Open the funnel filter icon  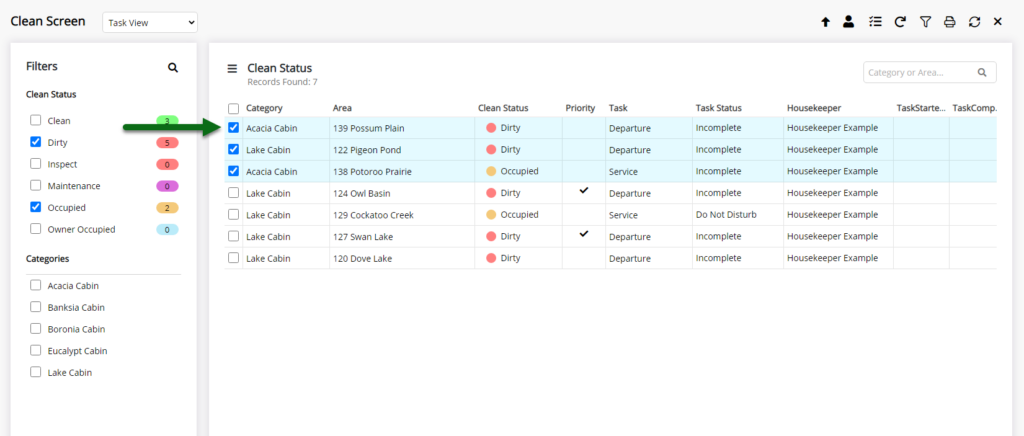tap(925, 22)
